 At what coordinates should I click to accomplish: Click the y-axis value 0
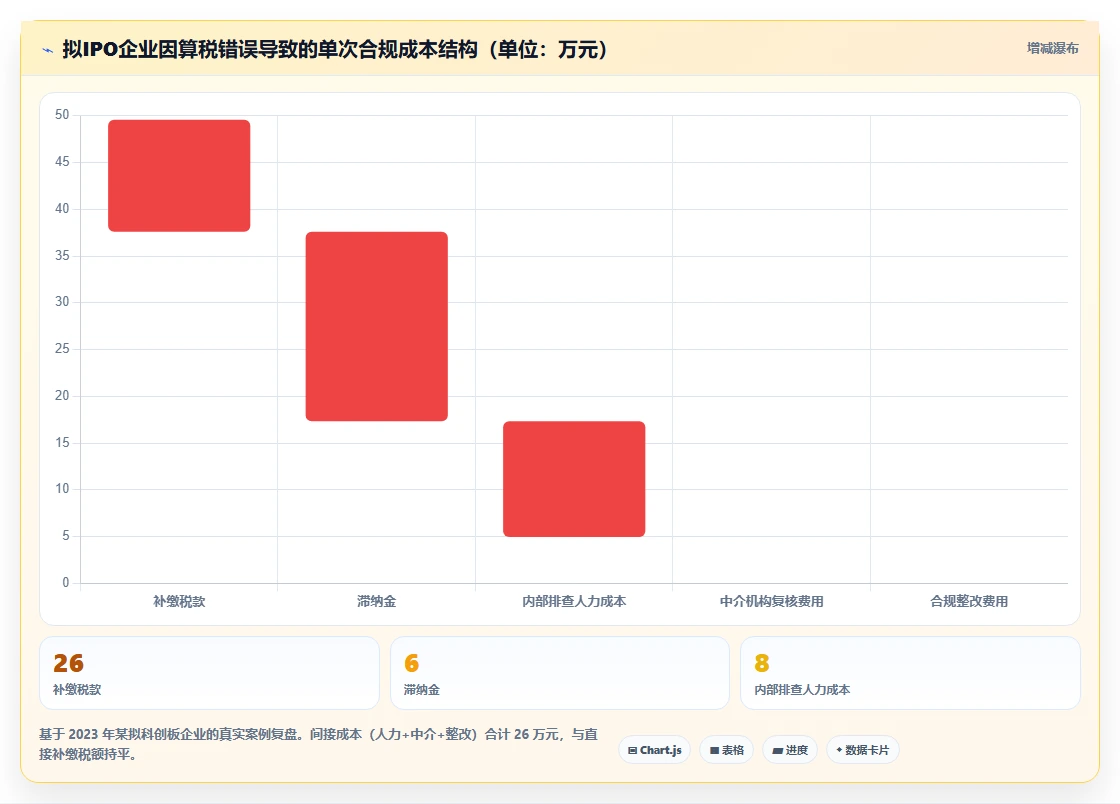click(x=66, y=583)
